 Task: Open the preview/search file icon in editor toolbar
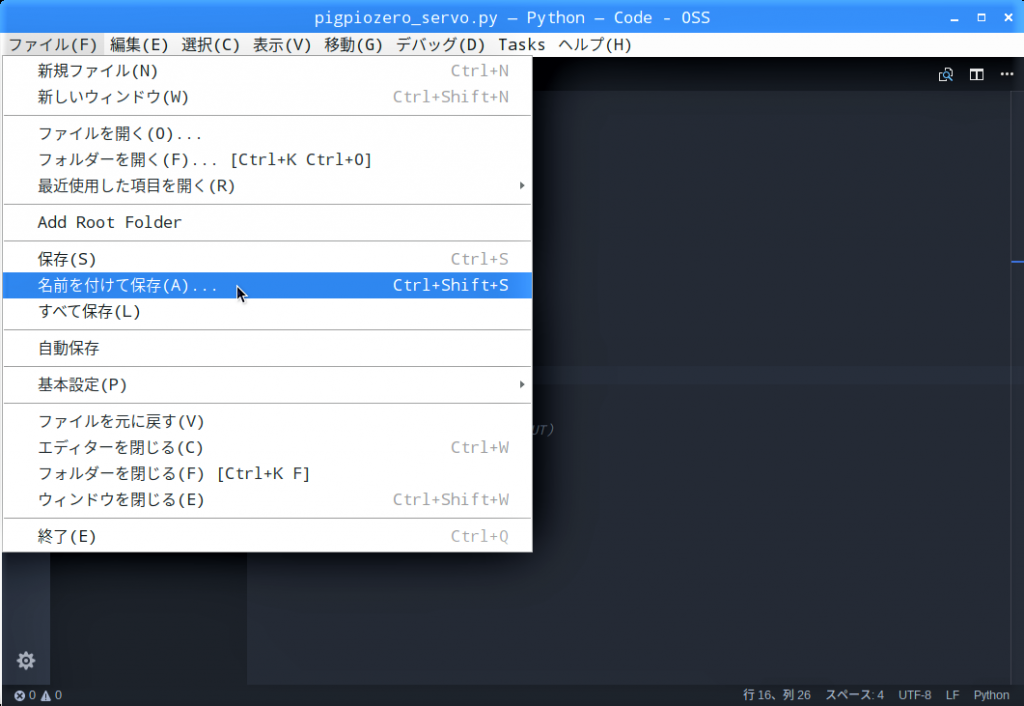point(945,75)
